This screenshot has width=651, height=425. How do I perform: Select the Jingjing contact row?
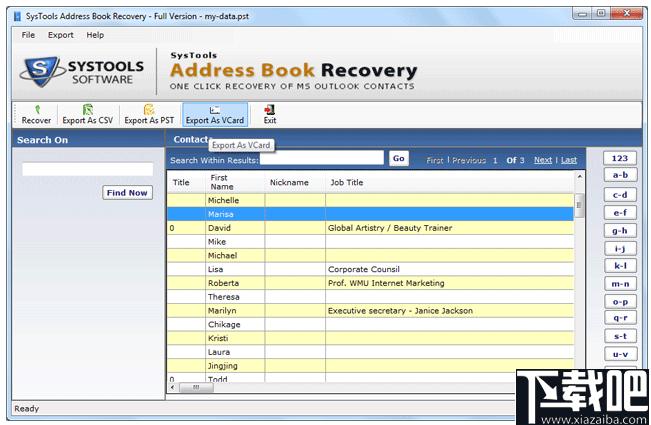pyautogui.click(x=371, y=366)
